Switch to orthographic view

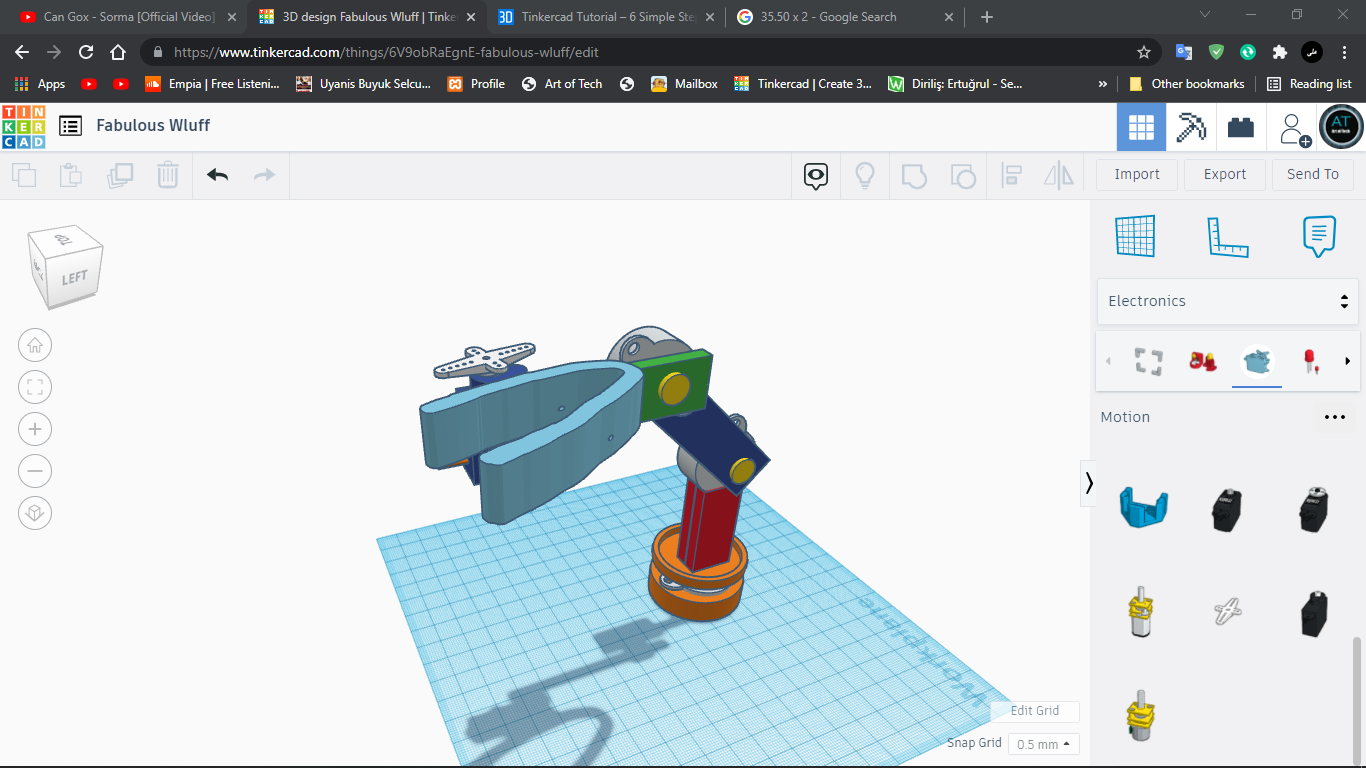click(x=35, y=513)
